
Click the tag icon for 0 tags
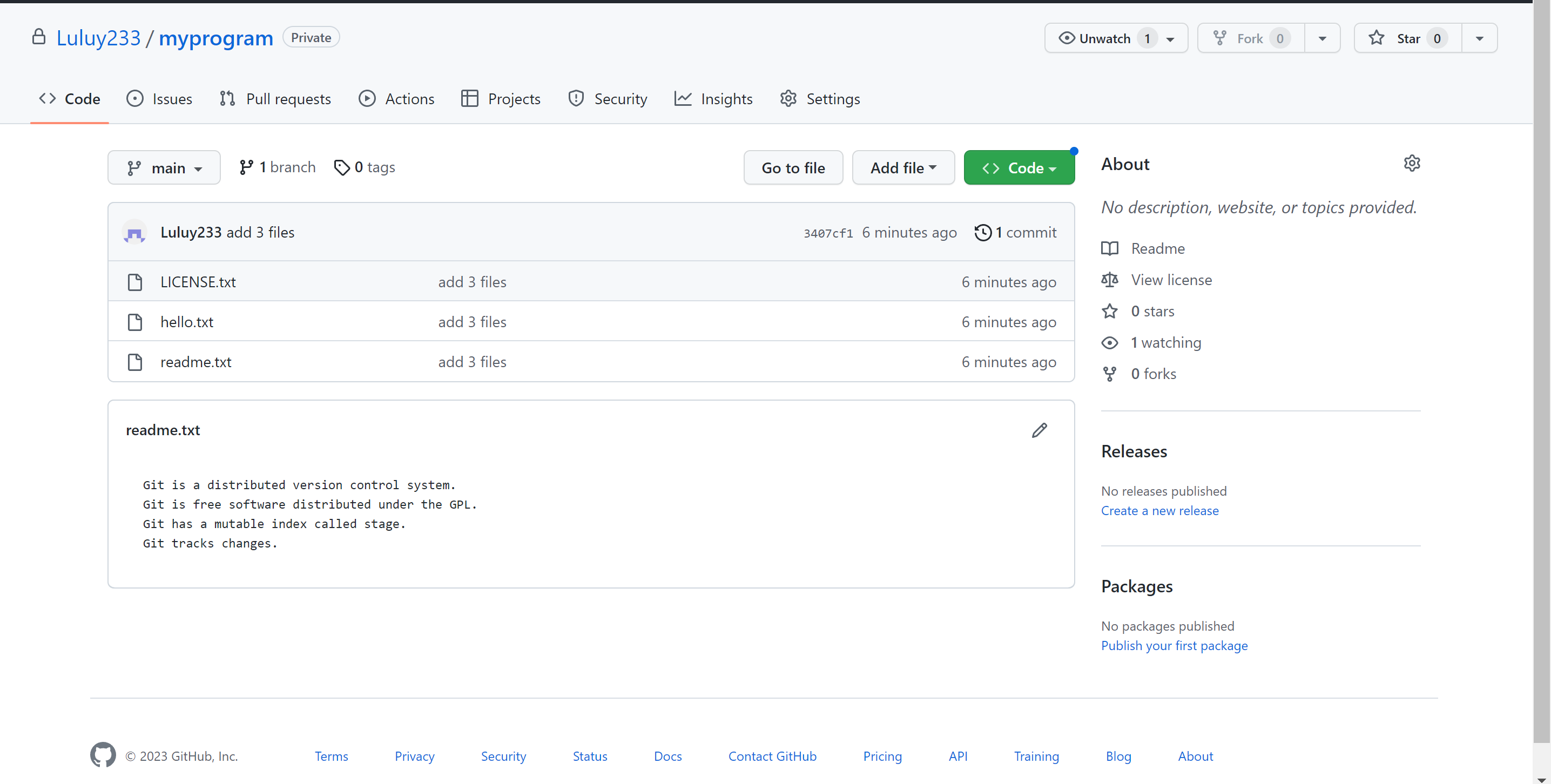[341, 167]
